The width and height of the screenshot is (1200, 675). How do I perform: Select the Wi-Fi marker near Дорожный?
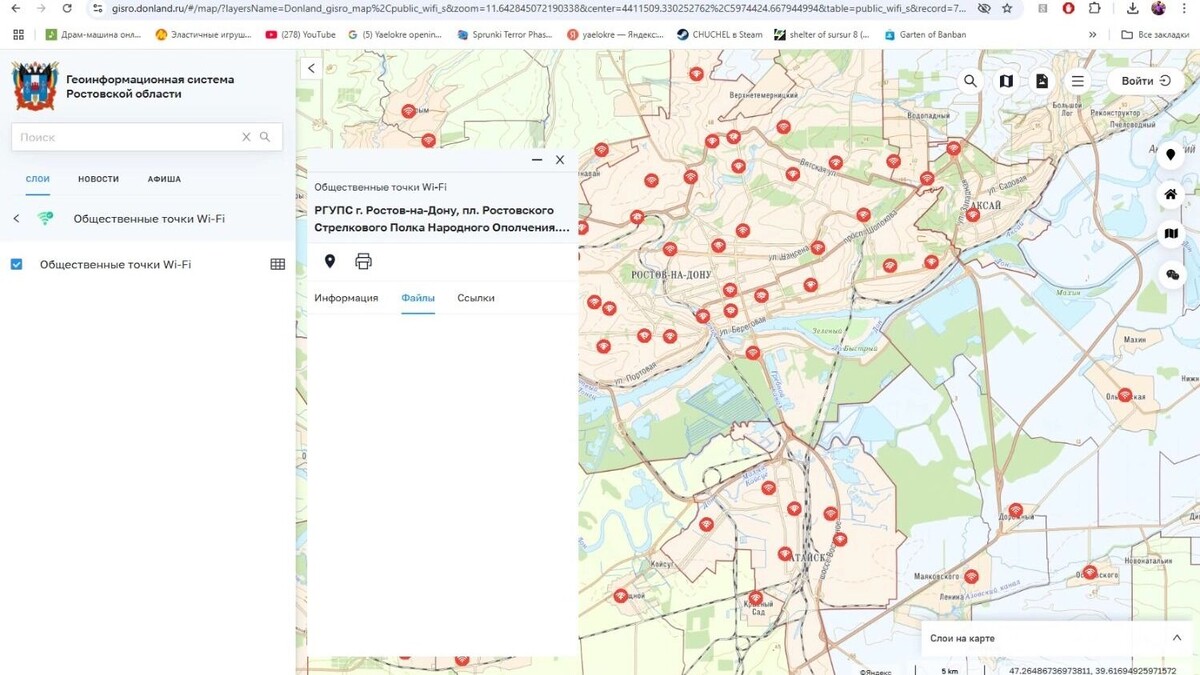coord(1015,510)
